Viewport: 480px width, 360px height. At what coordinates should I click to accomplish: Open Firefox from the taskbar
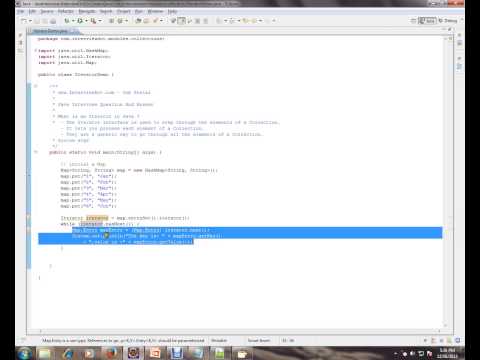point(111,353)
